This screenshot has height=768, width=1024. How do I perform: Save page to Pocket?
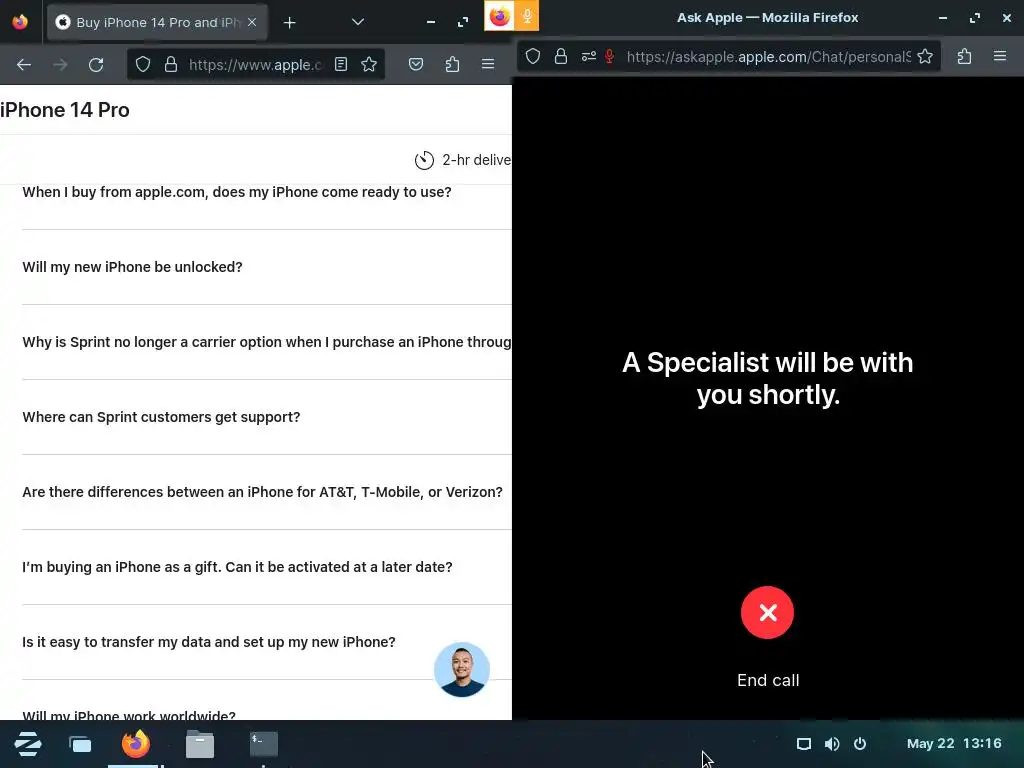416,64
